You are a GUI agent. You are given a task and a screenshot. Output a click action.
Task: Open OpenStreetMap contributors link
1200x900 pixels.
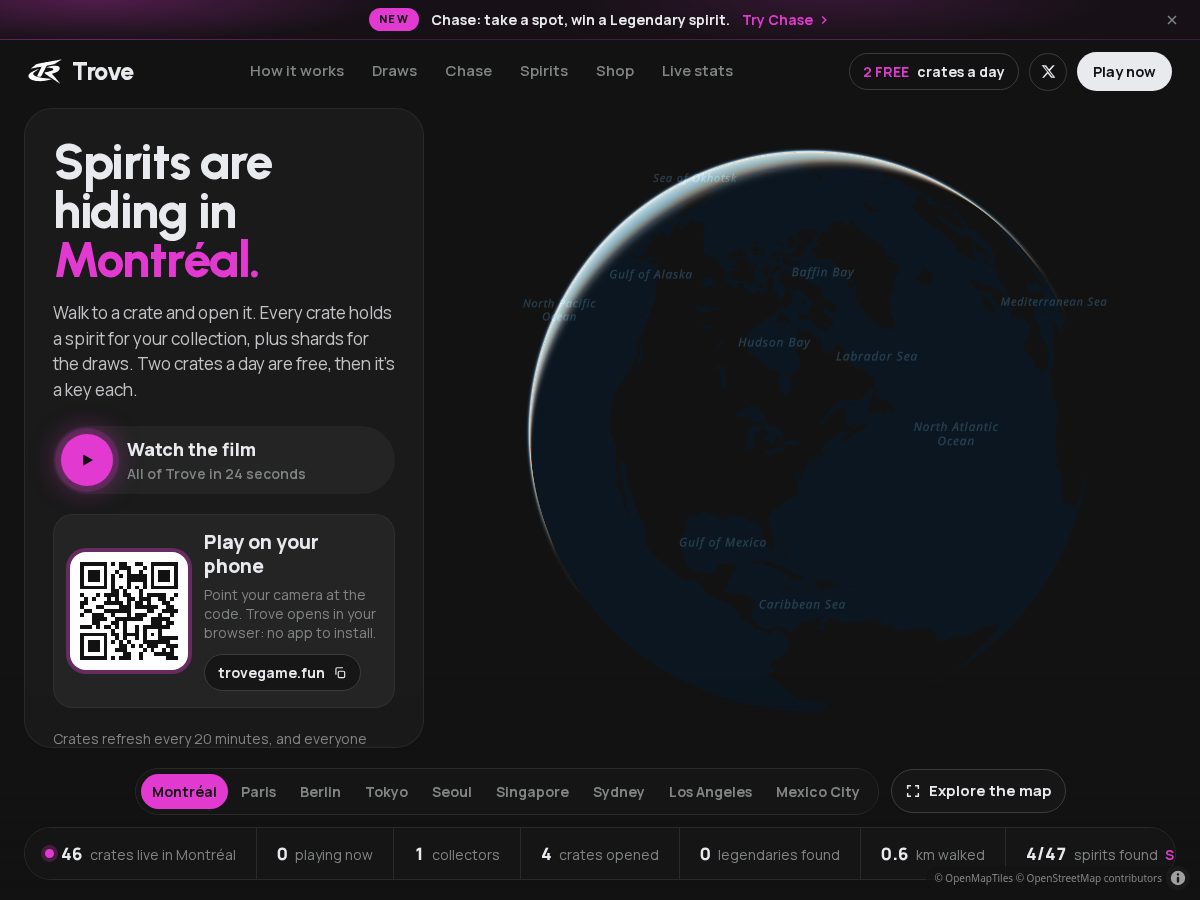tap(1089, 878)
